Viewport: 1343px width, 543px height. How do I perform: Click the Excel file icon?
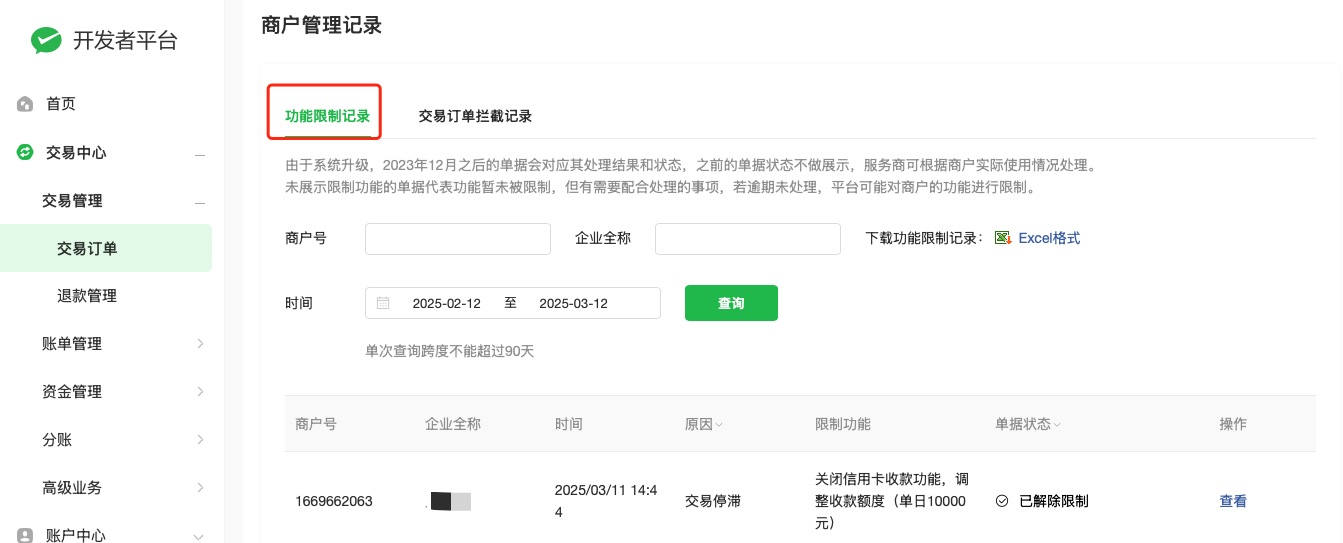click(x=1003, y=238)
